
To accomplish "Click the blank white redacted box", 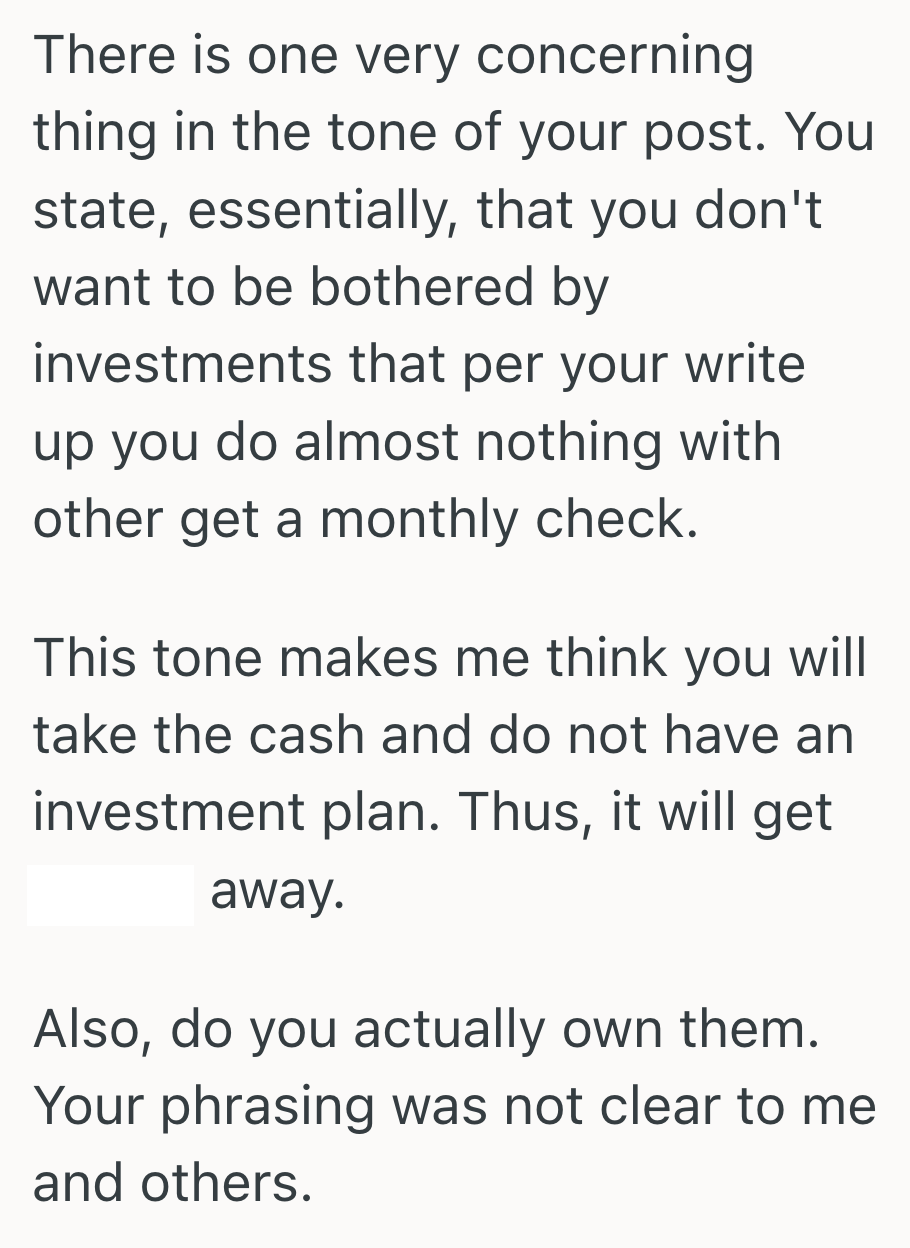I will click(x=110, y=895).
